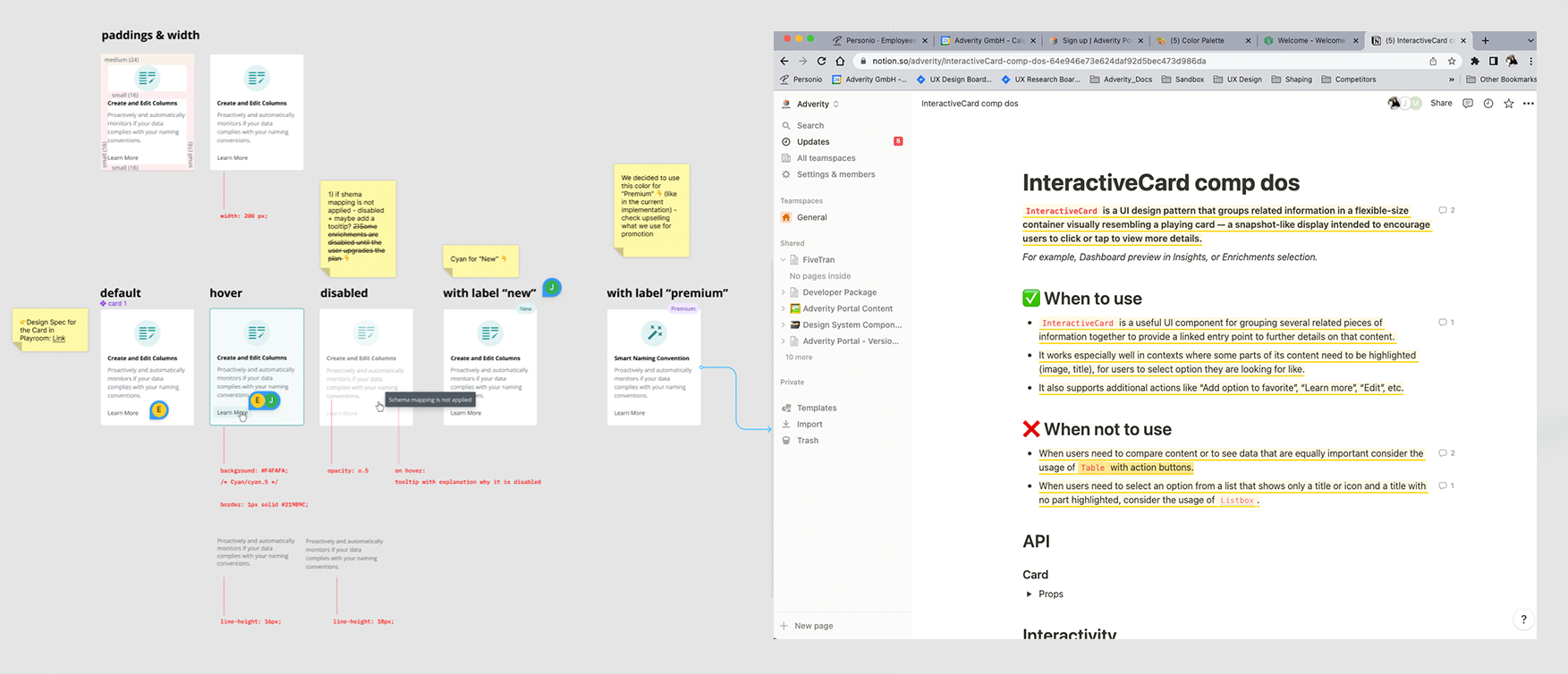Open Search in Notion sidebar
1568x674 pixels.
pyautogui.click(x=810, y=126)
